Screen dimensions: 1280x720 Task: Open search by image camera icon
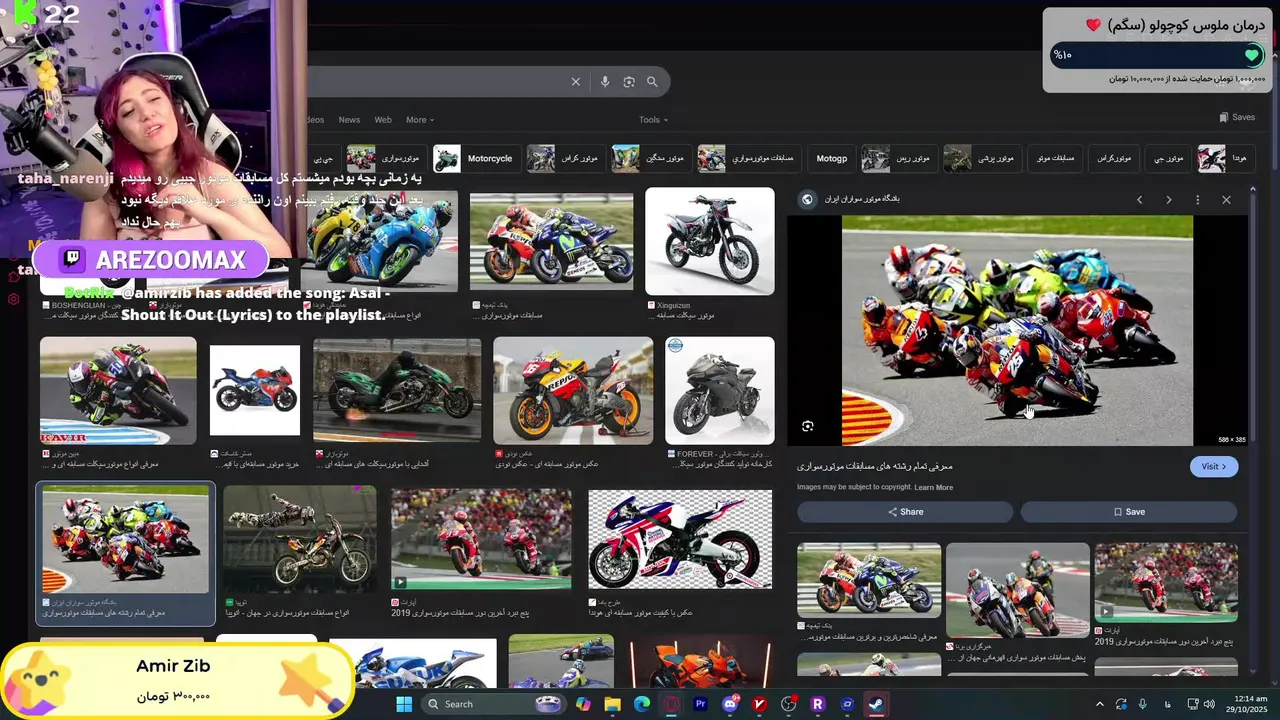[628, 82]
